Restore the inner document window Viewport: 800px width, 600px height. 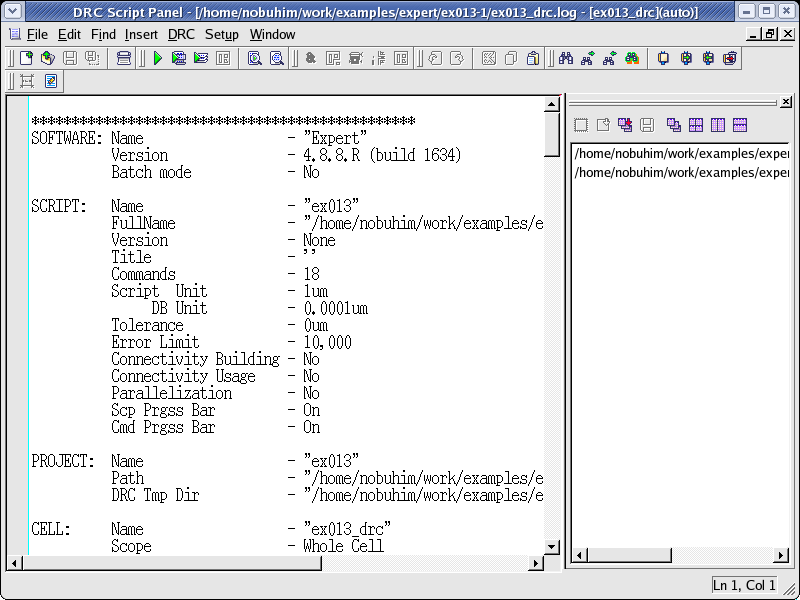(x=770, y=34)
